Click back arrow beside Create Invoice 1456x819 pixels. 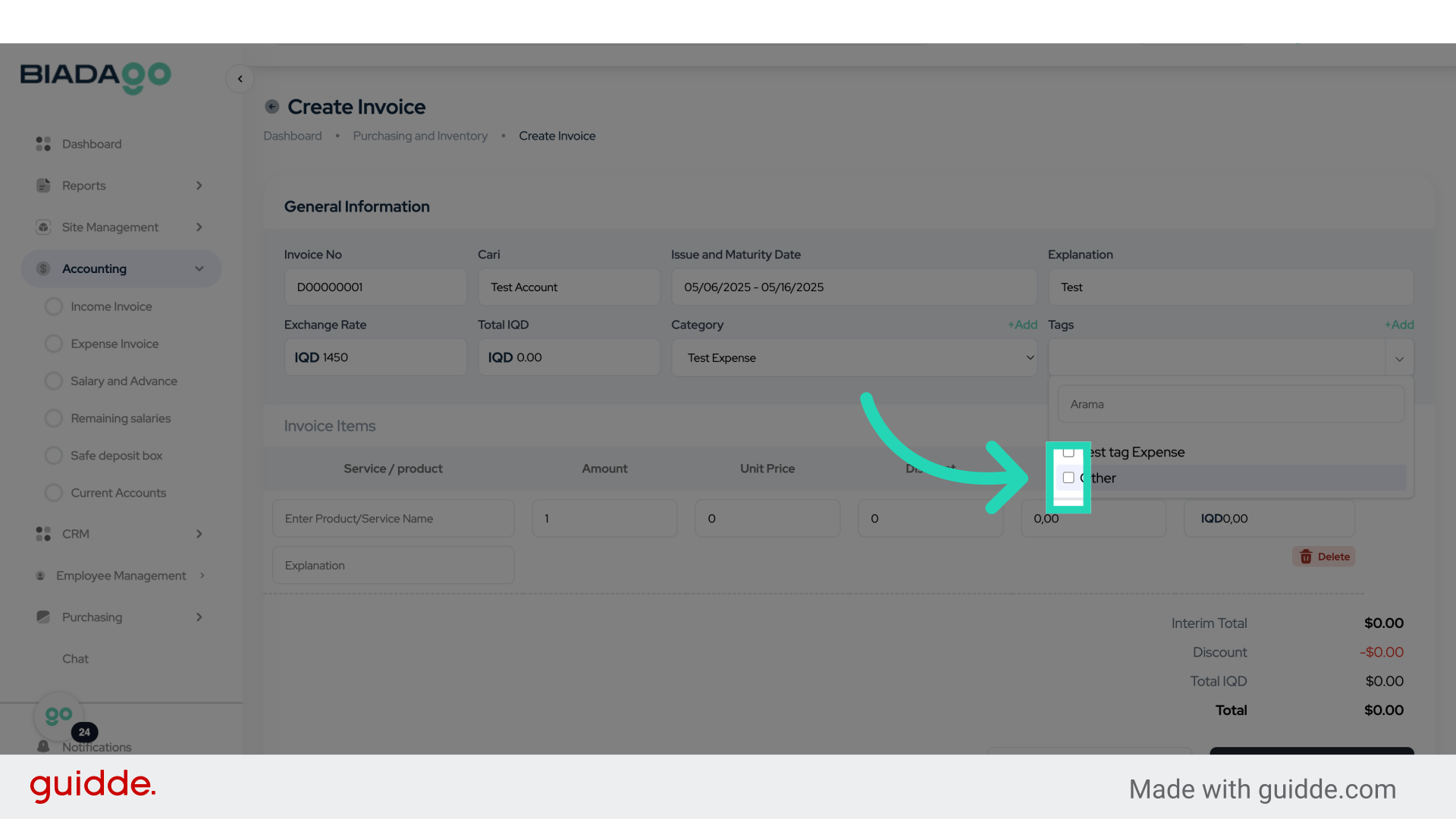click(271, 107)
